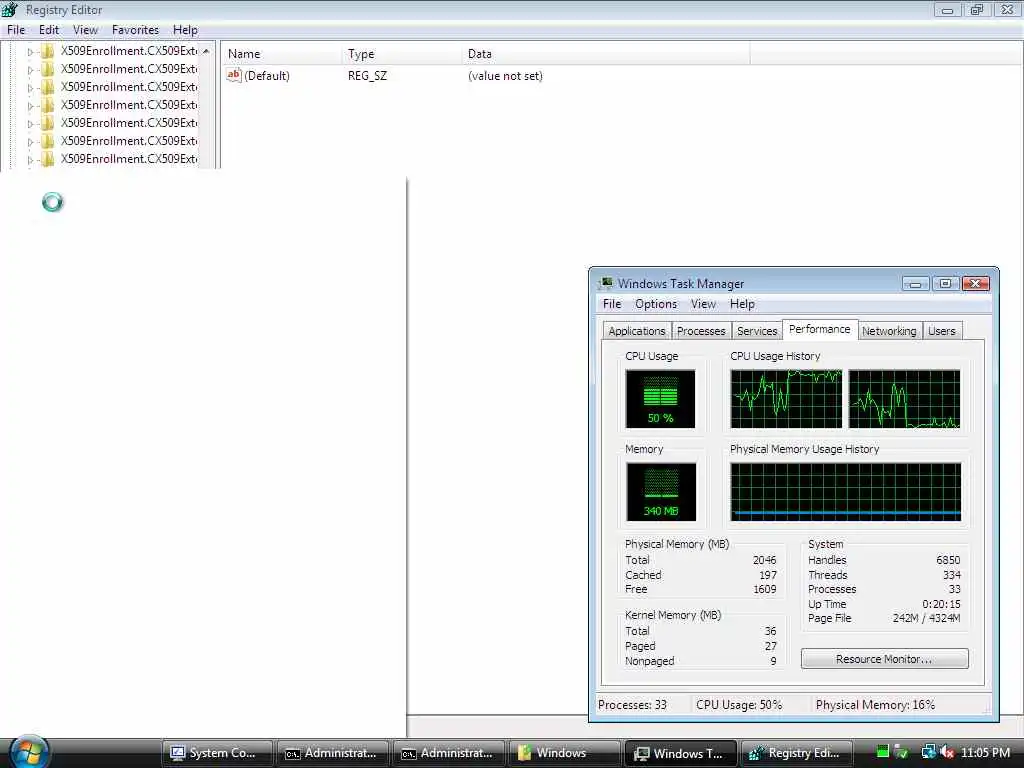Open Help menu in Registry Editor

pyautogui.click(x=185, y=30)
